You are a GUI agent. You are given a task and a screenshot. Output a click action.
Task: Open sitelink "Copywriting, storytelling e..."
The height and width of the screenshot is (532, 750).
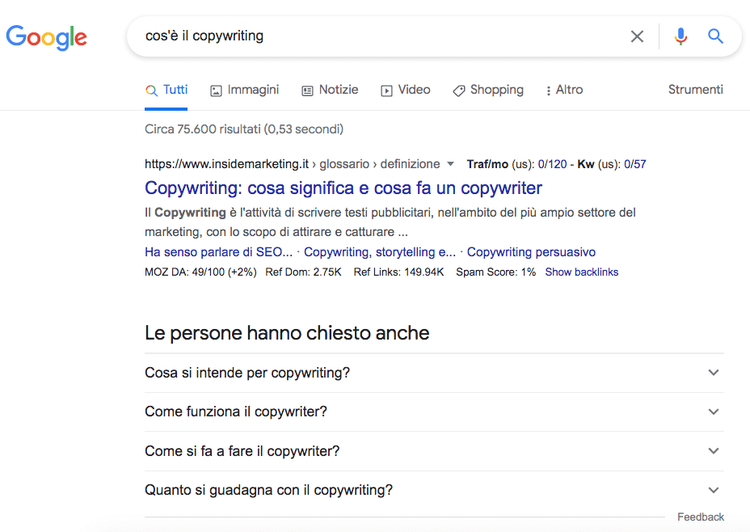coord(380,252)
